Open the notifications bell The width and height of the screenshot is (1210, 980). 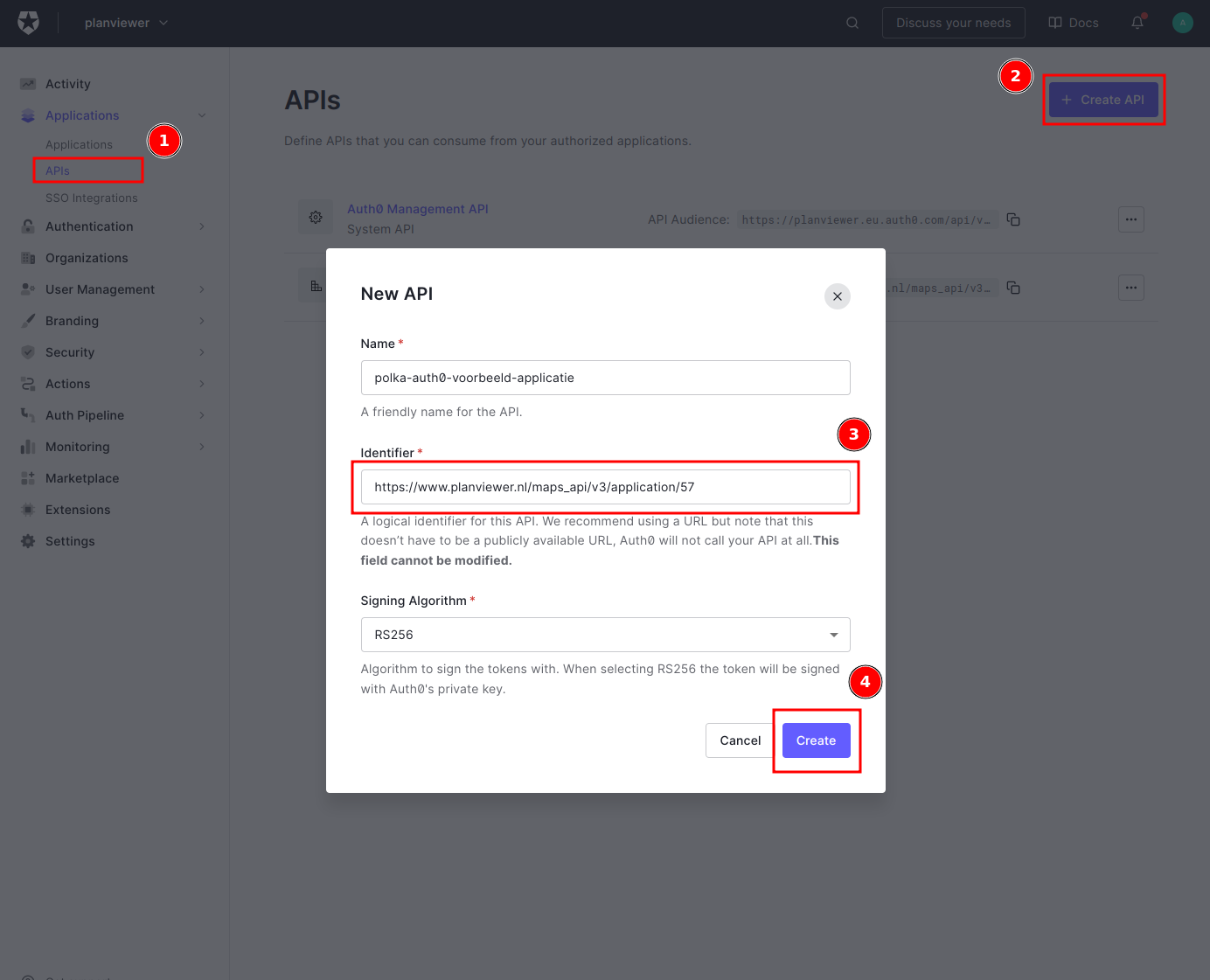[1137, 23]
